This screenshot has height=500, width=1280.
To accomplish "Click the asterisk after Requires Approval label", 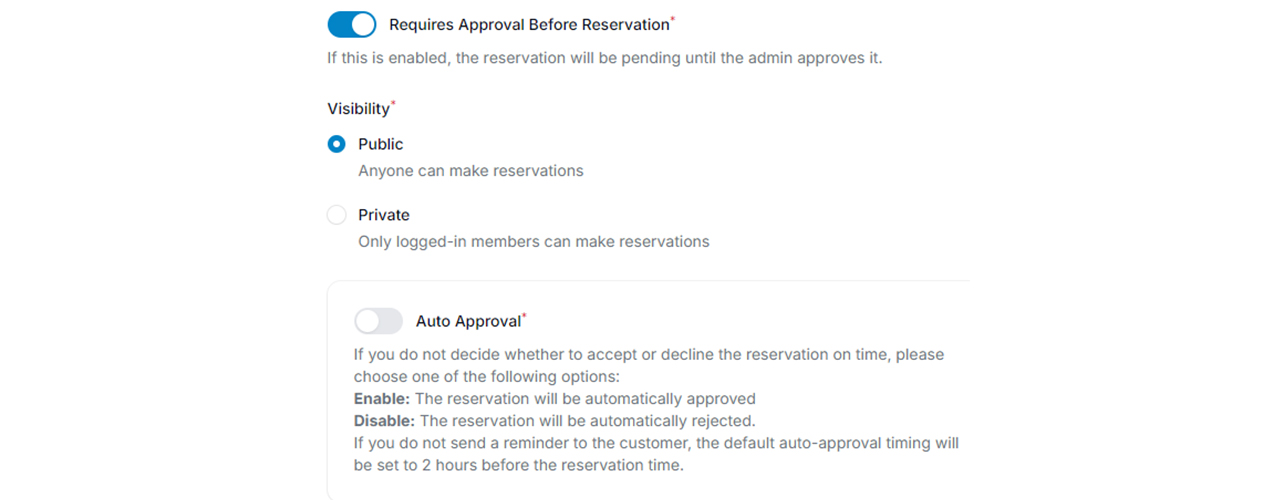I will click(672, 18).
